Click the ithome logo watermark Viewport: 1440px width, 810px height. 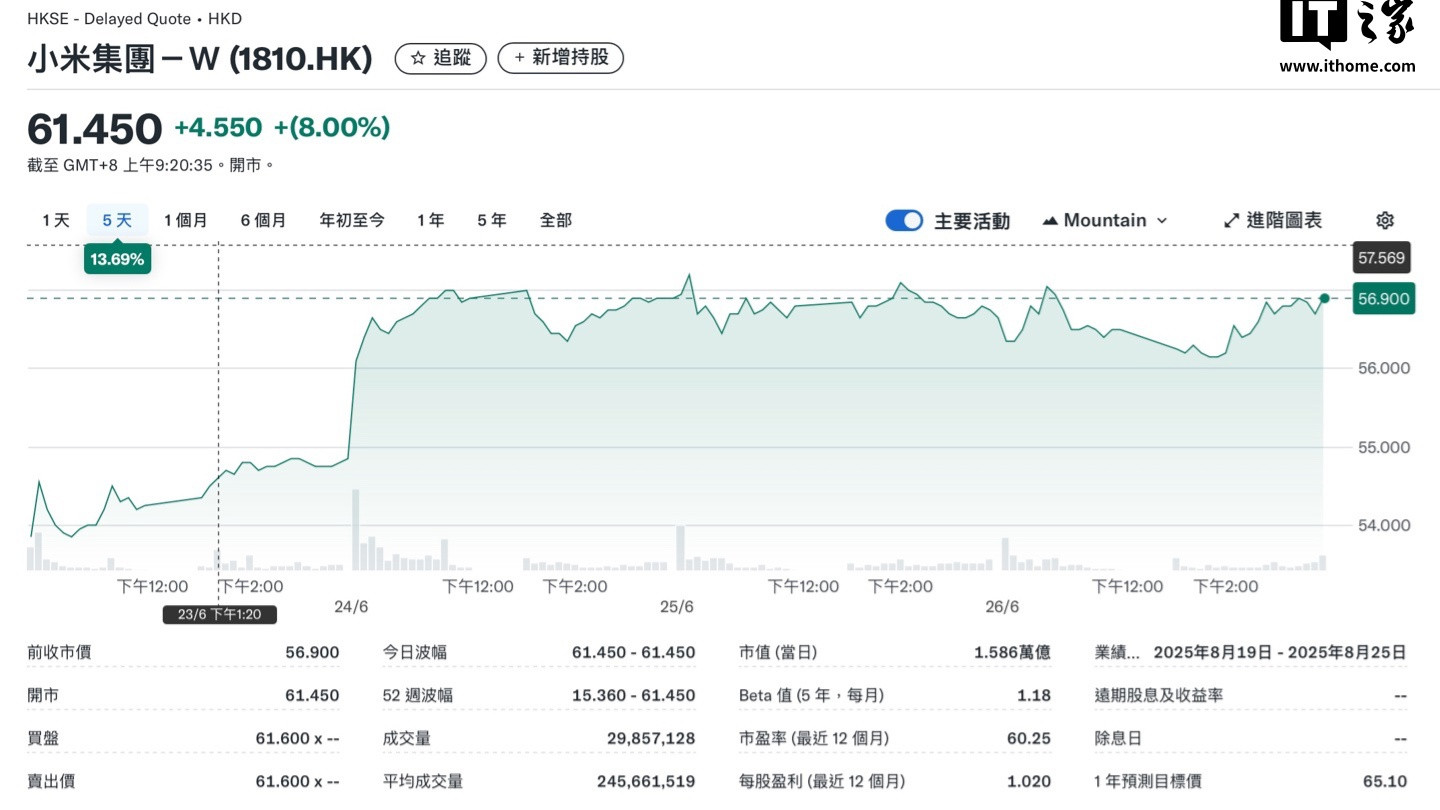point(1347,38)
